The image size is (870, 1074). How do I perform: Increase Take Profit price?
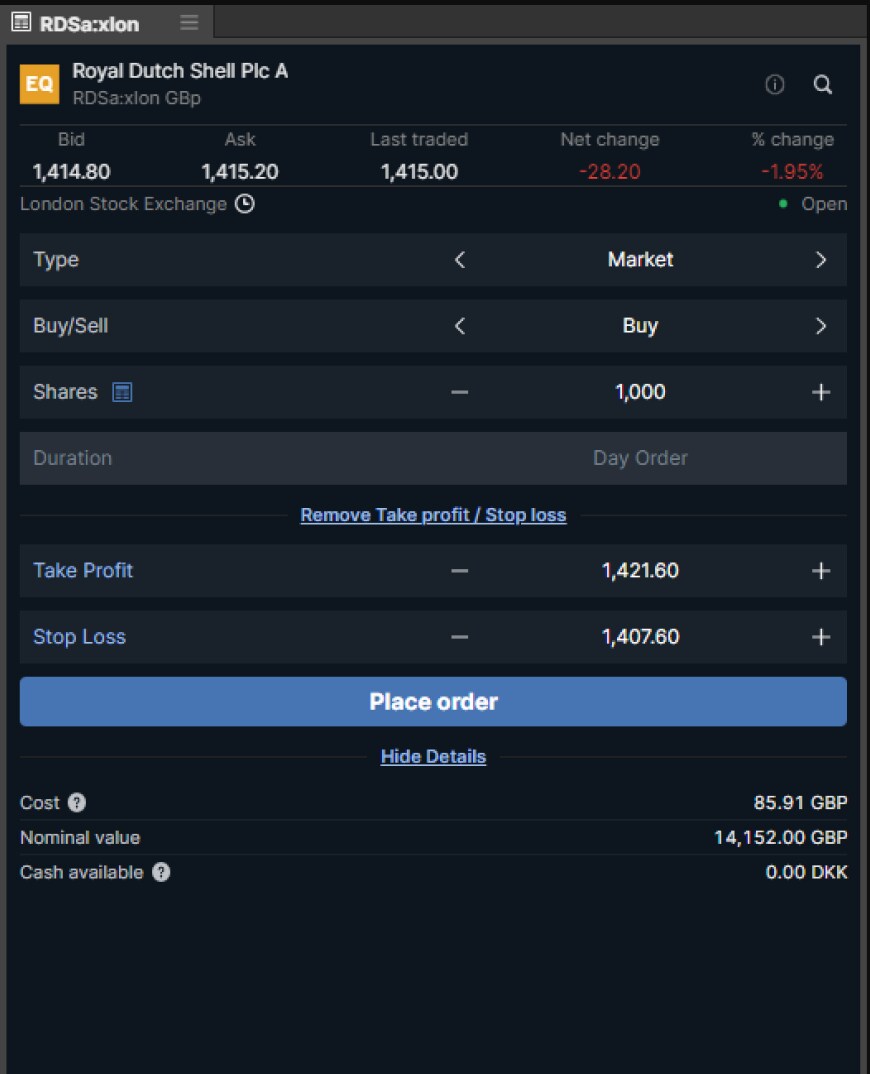tap(821, 571)
